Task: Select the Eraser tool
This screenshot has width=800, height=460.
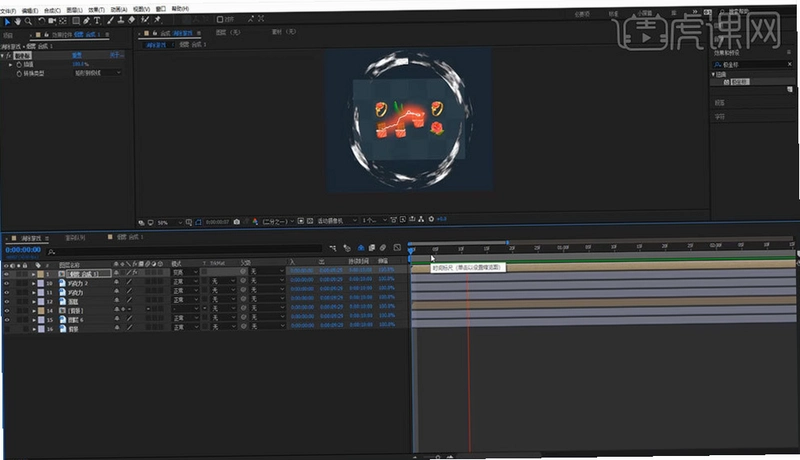Action: (x=132, y=20)
